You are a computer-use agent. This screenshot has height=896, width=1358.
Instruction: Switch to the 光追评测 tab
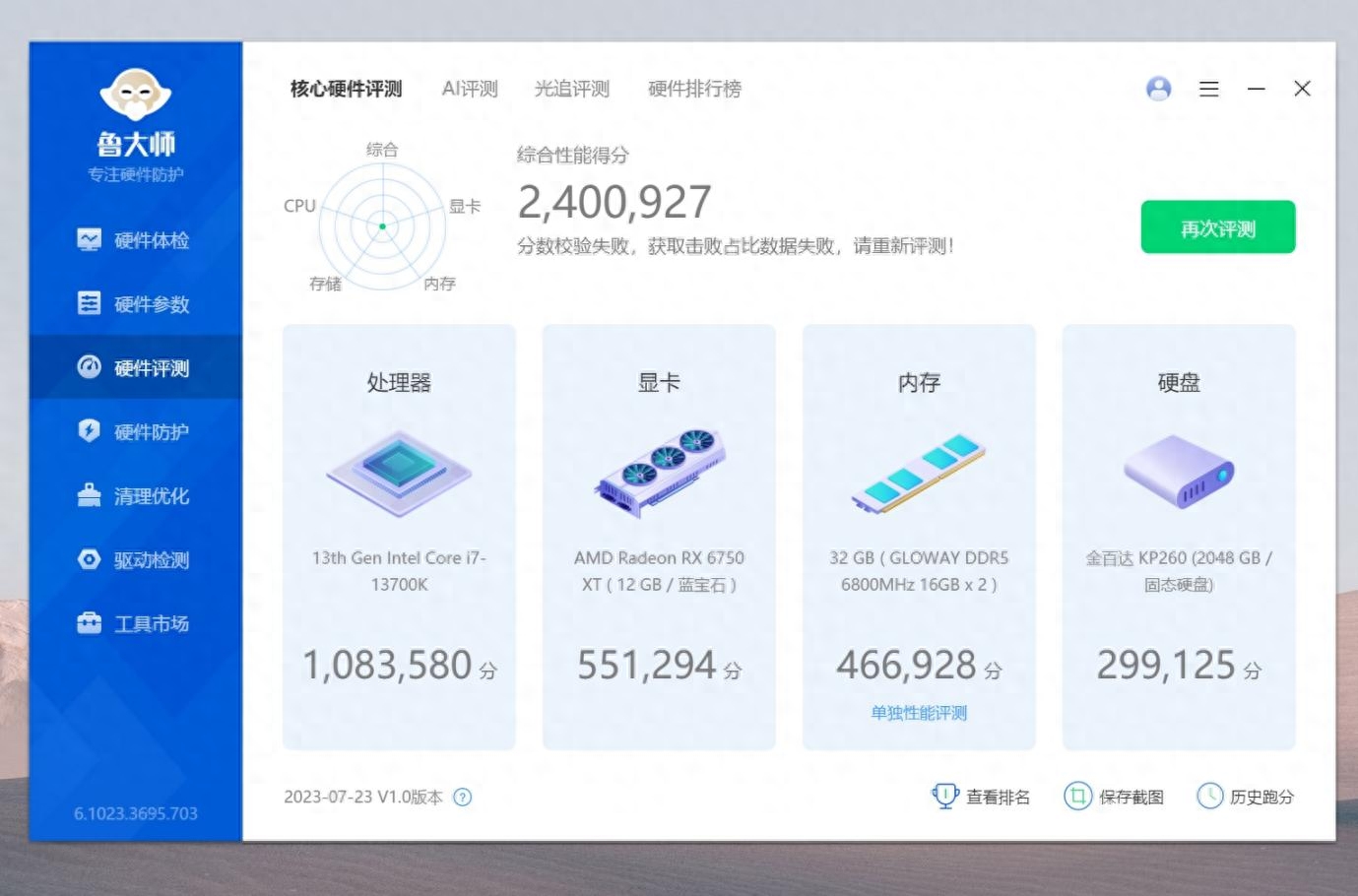click(x=572, y=89)
